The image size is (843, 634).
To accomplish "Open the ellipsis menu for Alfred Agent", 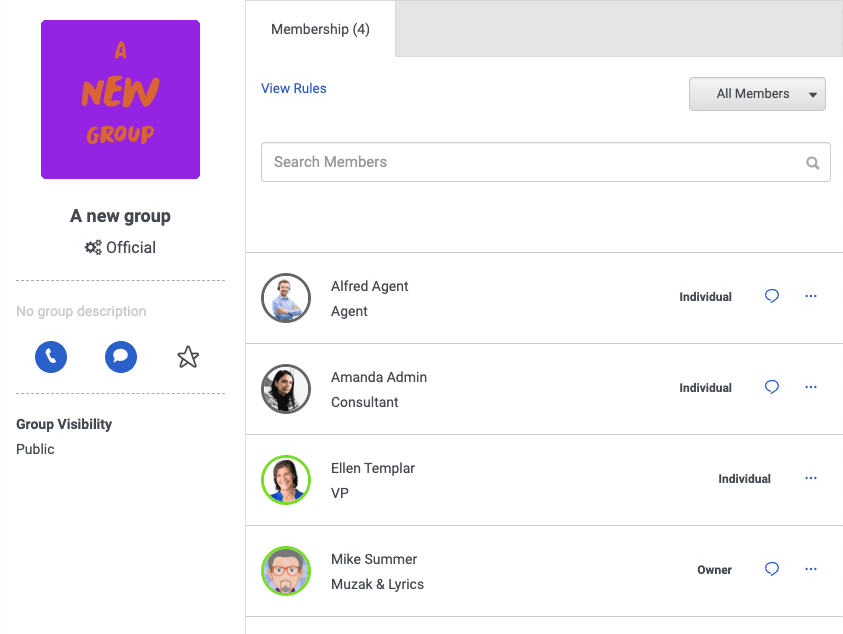I will (810, 296).
